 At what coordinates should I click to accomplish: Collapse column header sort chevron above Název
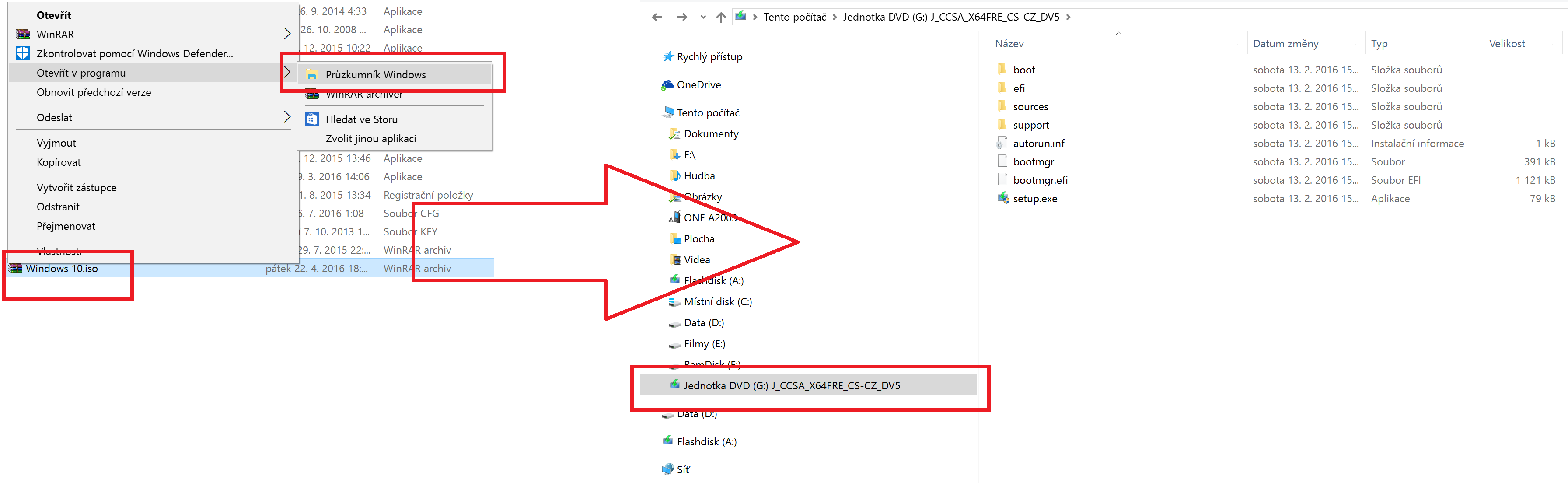point(1118,34)
